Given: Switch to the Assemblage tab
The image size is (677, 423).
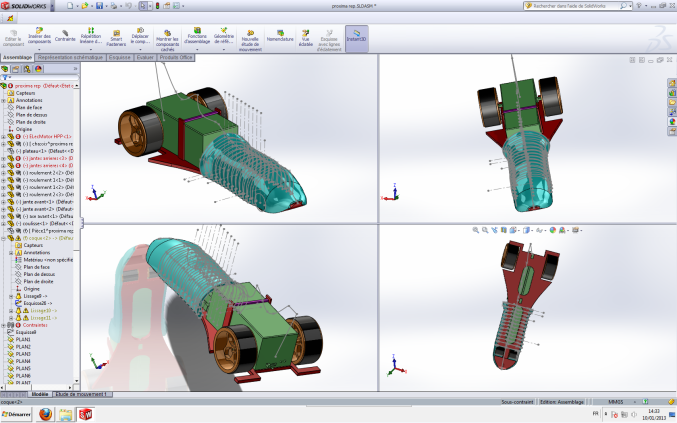Looking at the screenshot, I should pos(17,57).
